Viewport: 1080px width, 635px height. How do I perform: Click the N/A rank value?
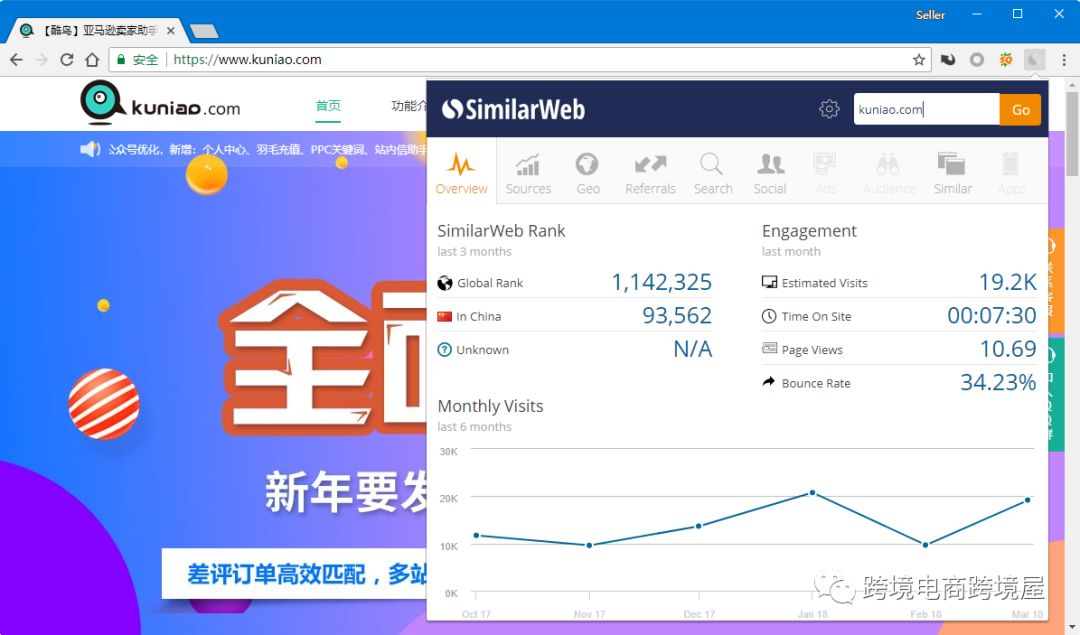tap(692, 349)
